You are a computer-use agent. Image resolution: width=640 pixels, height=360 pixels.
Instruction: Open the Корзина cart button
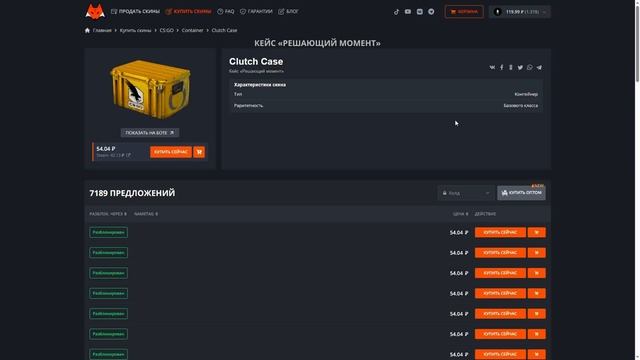click(x=464, y=12)
